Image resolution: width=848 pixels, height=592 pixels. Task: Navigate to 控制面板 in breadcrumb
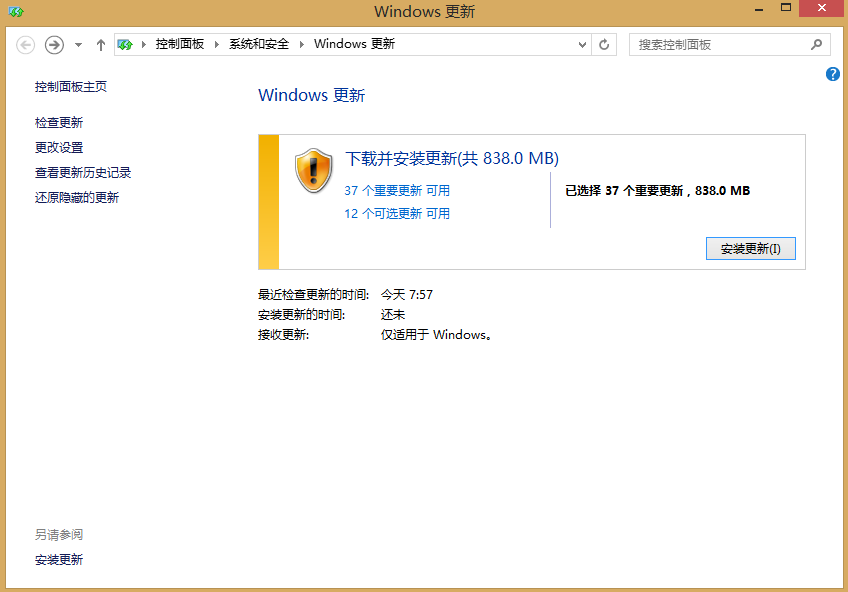[179, 45]
